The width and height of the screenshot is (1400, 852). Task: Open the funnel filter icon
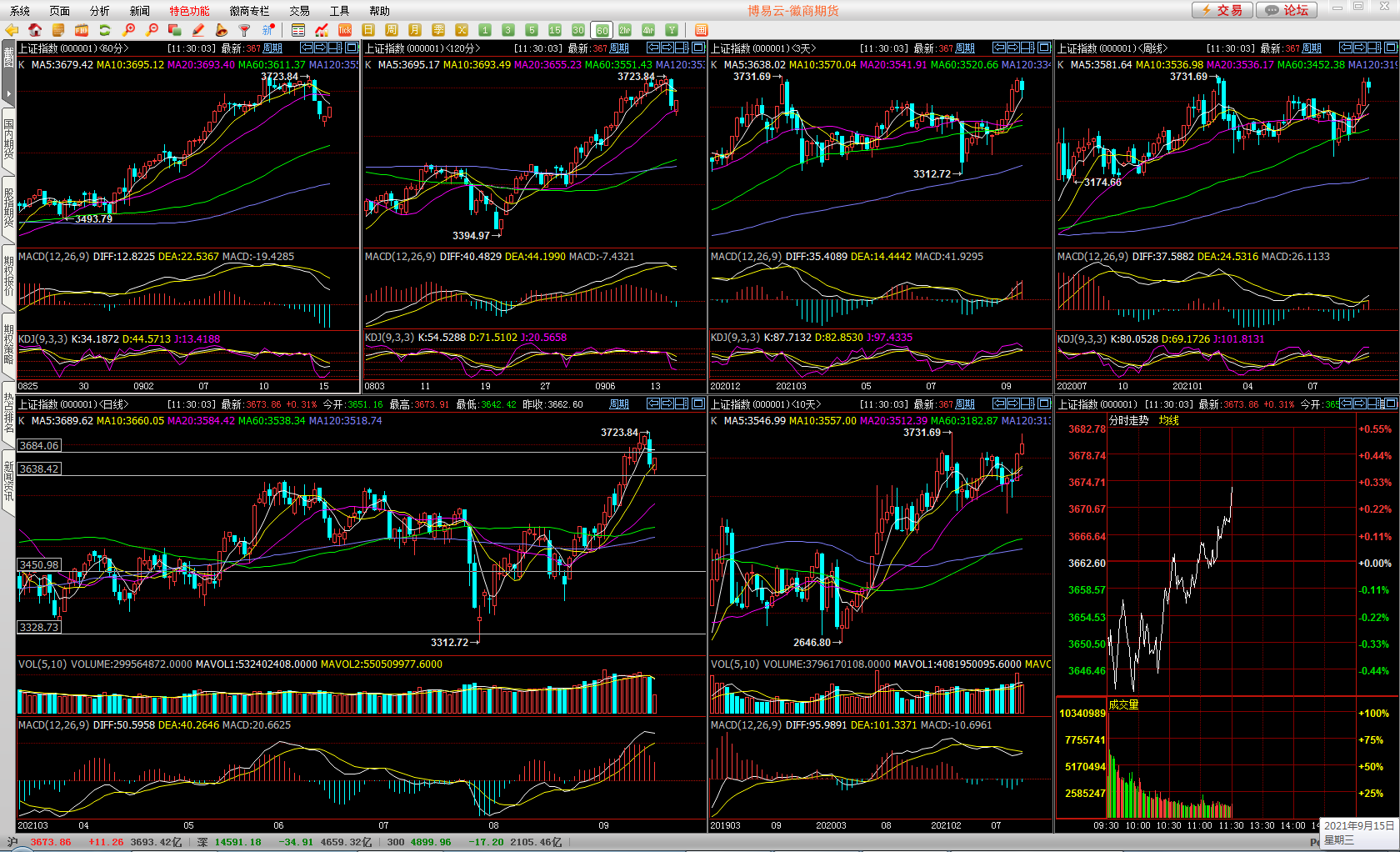coord(245,30)
